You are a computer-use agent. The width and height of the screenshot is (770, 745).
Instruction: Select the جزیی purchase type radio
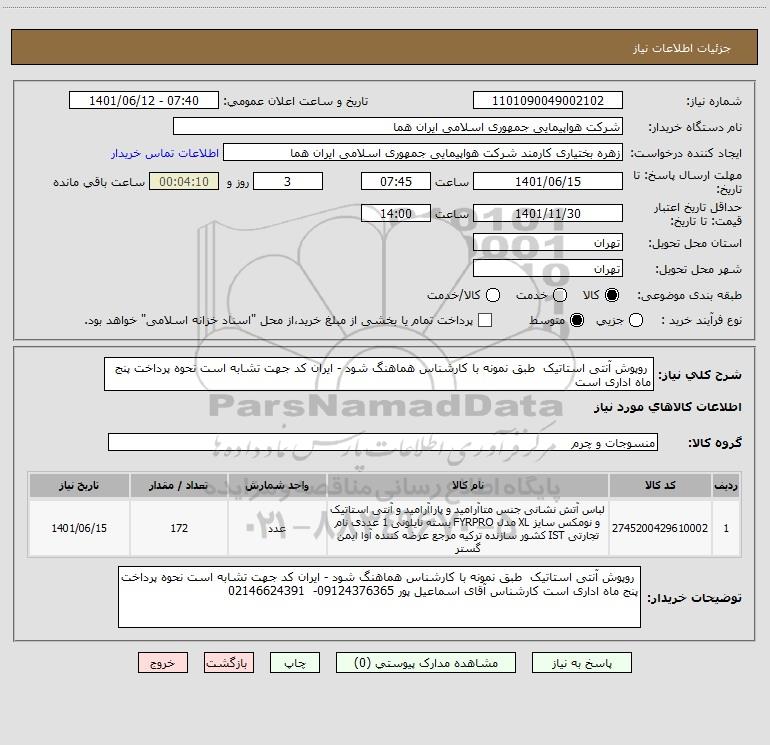(x=636, y=320)
